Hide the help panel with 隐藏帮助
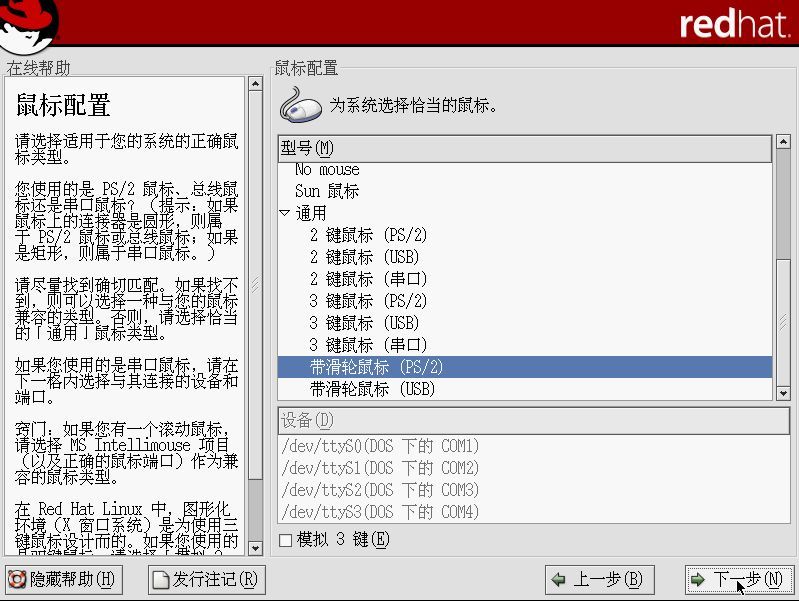799x601 pixels. 62,579
